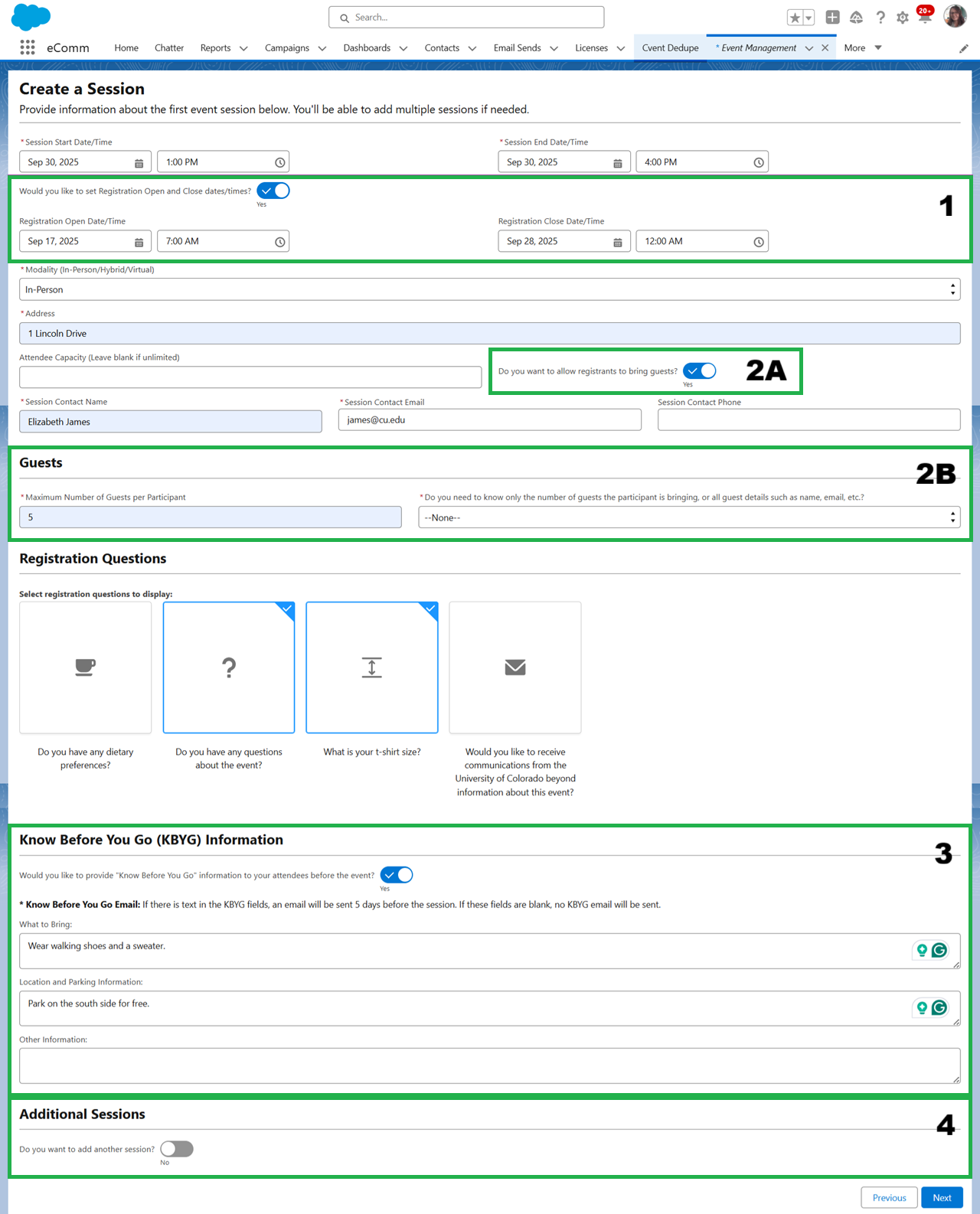
Task: Click the edit navigation pencil icon
Action: coord(963,48)
